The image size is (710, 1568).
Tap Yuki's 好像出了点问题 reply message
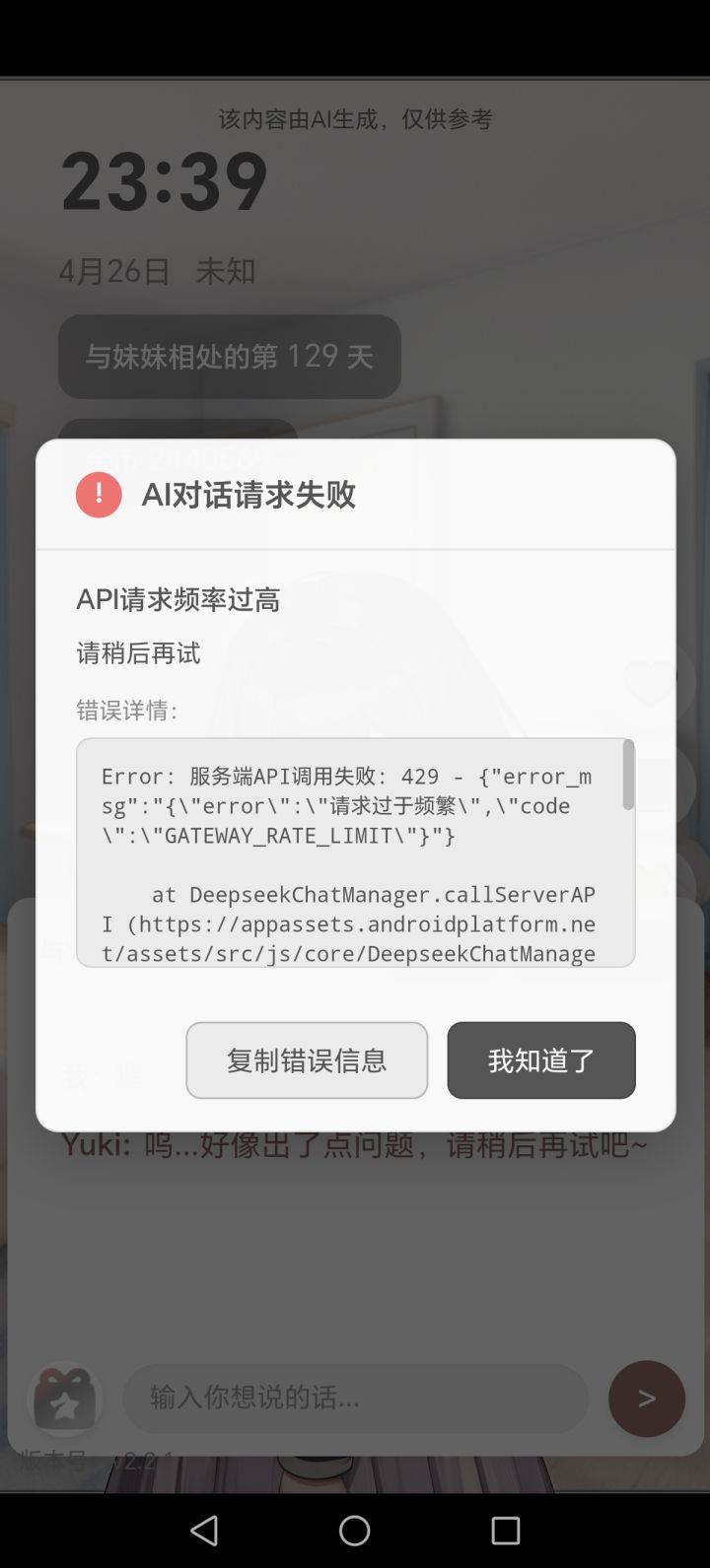click(355, 1144)
